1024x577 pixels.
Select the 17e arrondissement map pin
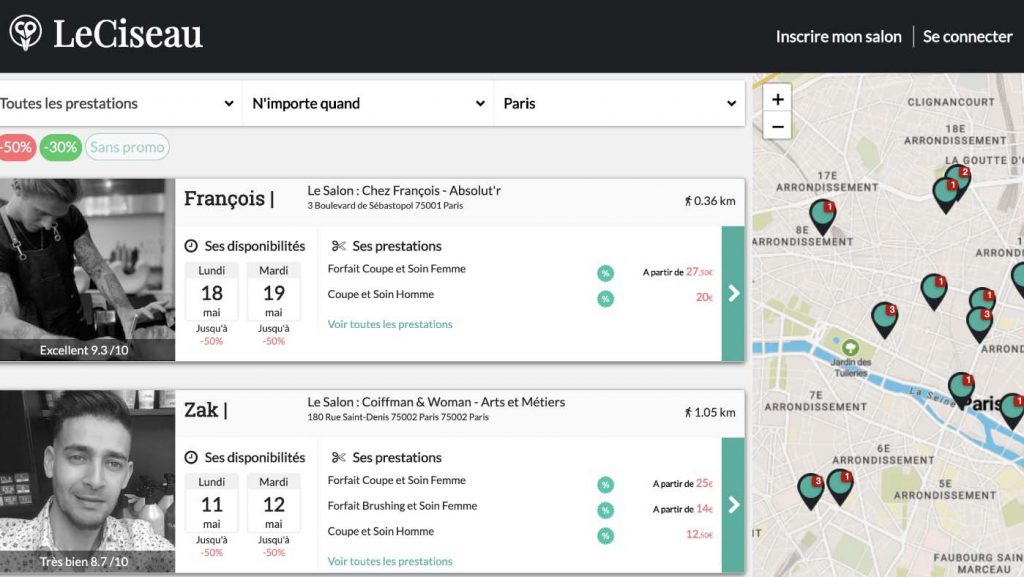[822, 217]
